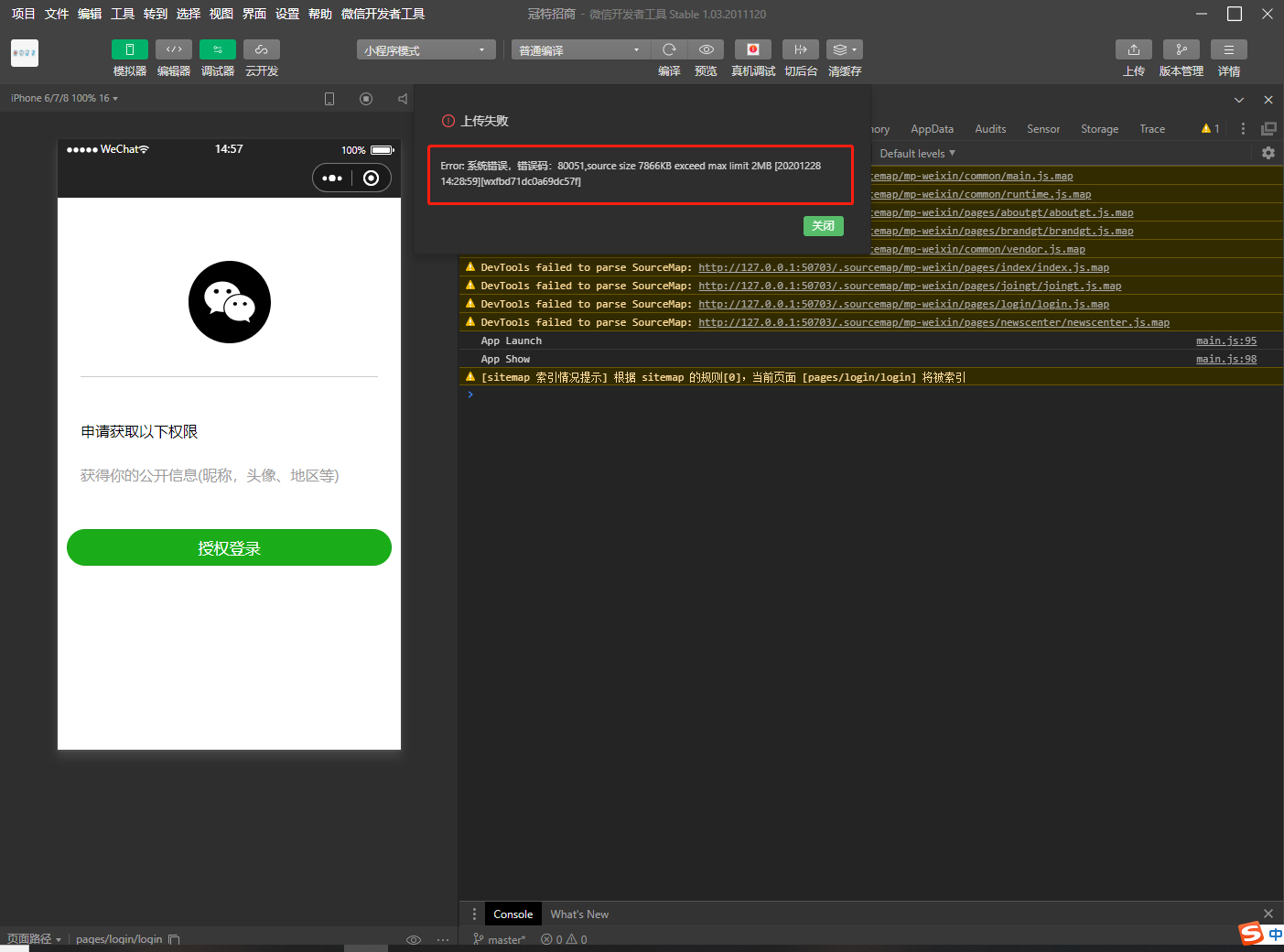Open the 微信开发者工具 menu
The image size is (1284, 952).
(x=383, y=14)
